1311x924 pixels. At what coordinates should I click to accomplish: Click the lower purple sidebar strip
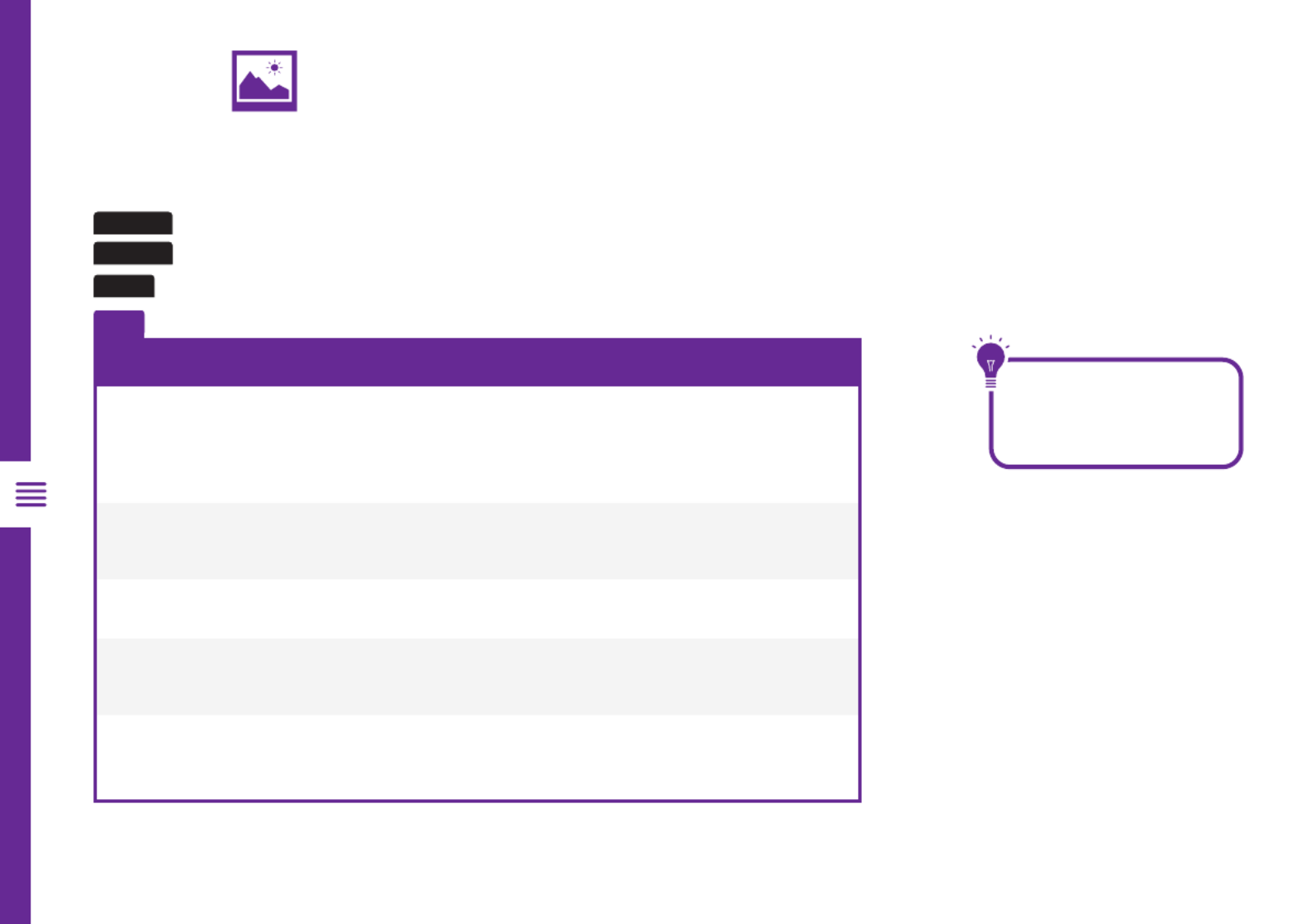pos(15,726)
